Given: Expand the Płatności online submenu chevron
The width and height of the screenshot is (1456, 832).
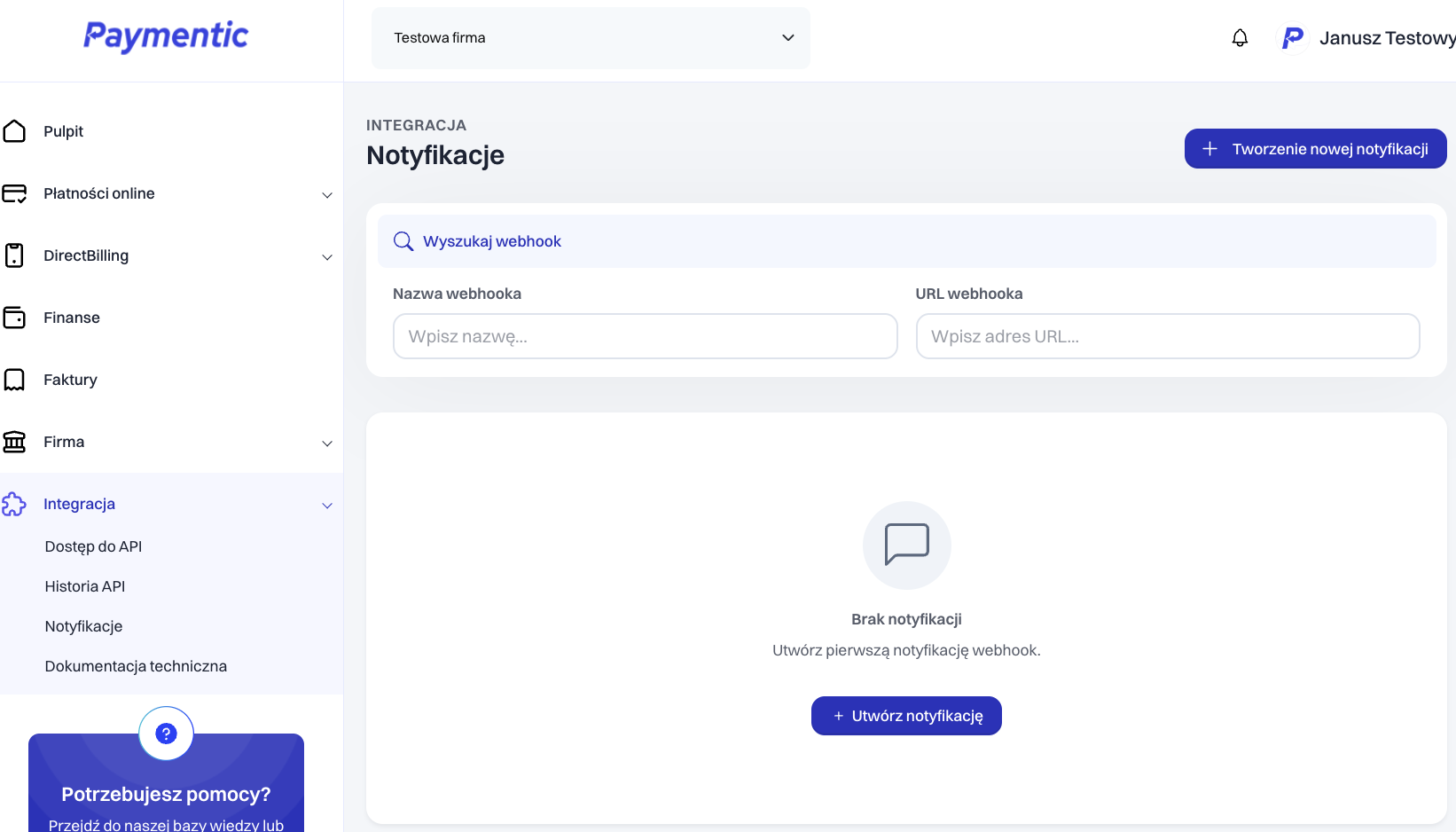Looking at the screenshot, I should pos(327,195).
